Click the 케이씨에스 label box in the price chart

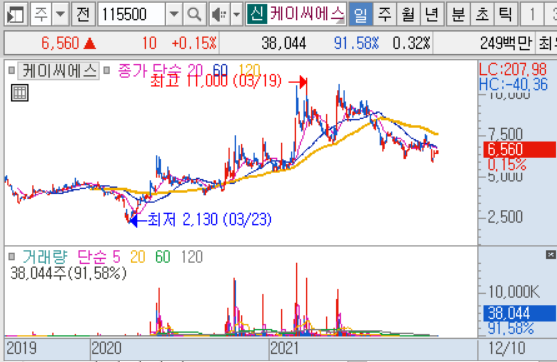click(59, 71)
